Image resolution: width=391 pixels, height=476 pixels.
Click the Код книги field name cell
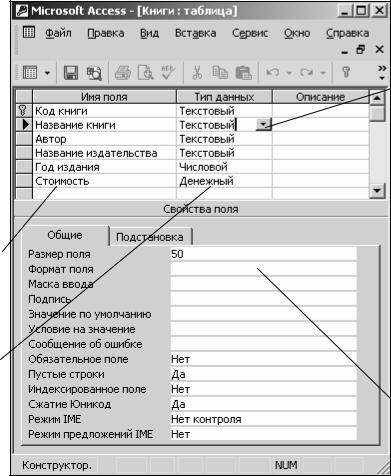click(x=104, y=111)
